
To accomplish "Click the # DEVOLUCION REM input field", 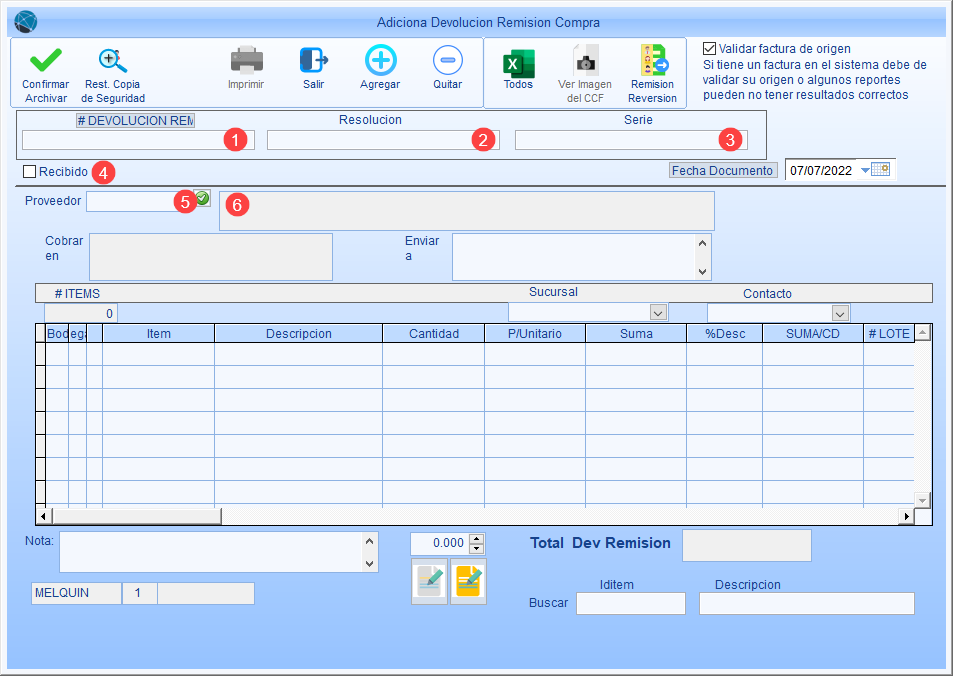I will tap(138, 140).
